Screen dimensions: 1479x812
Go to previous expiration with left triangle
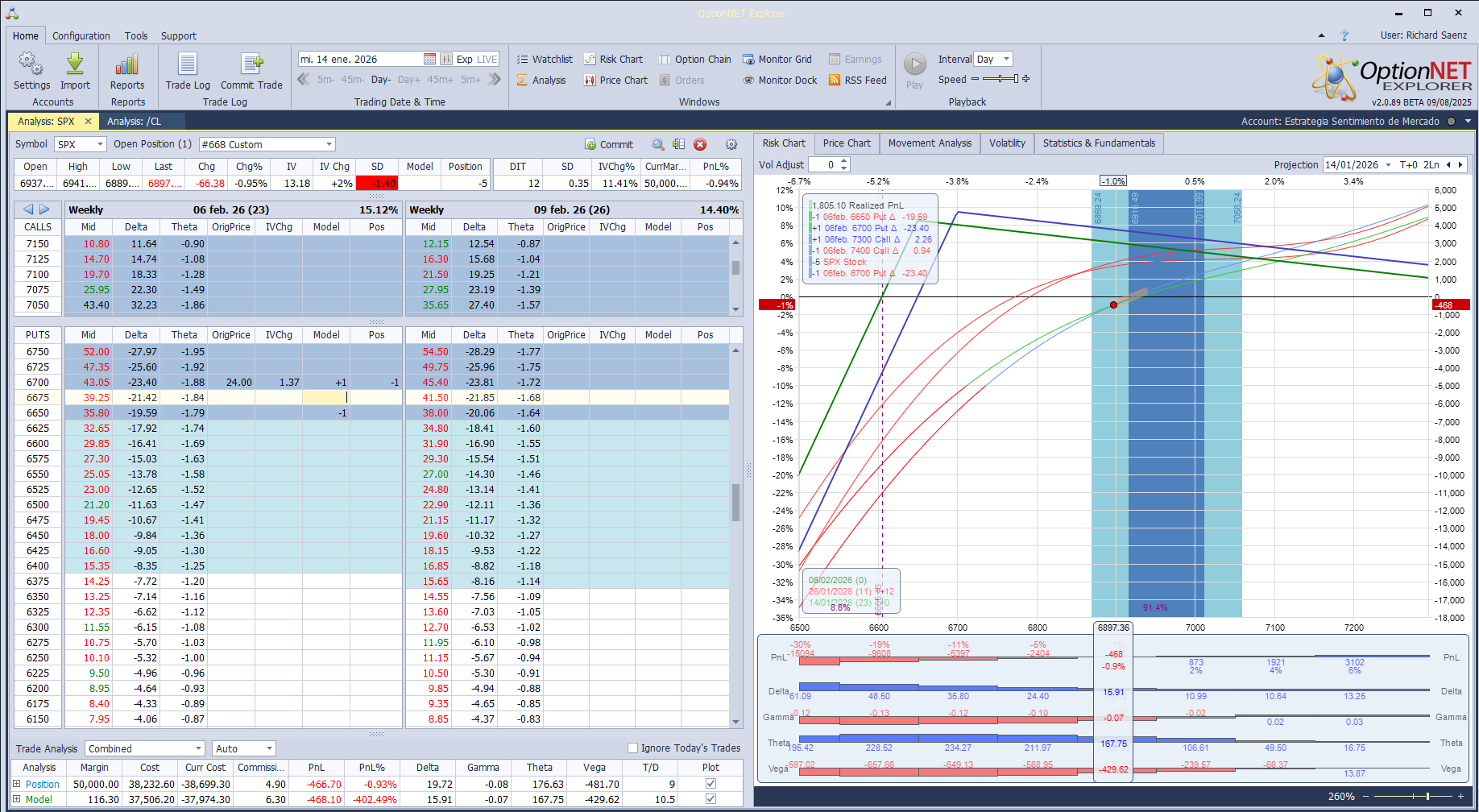[x=28, y=209]
